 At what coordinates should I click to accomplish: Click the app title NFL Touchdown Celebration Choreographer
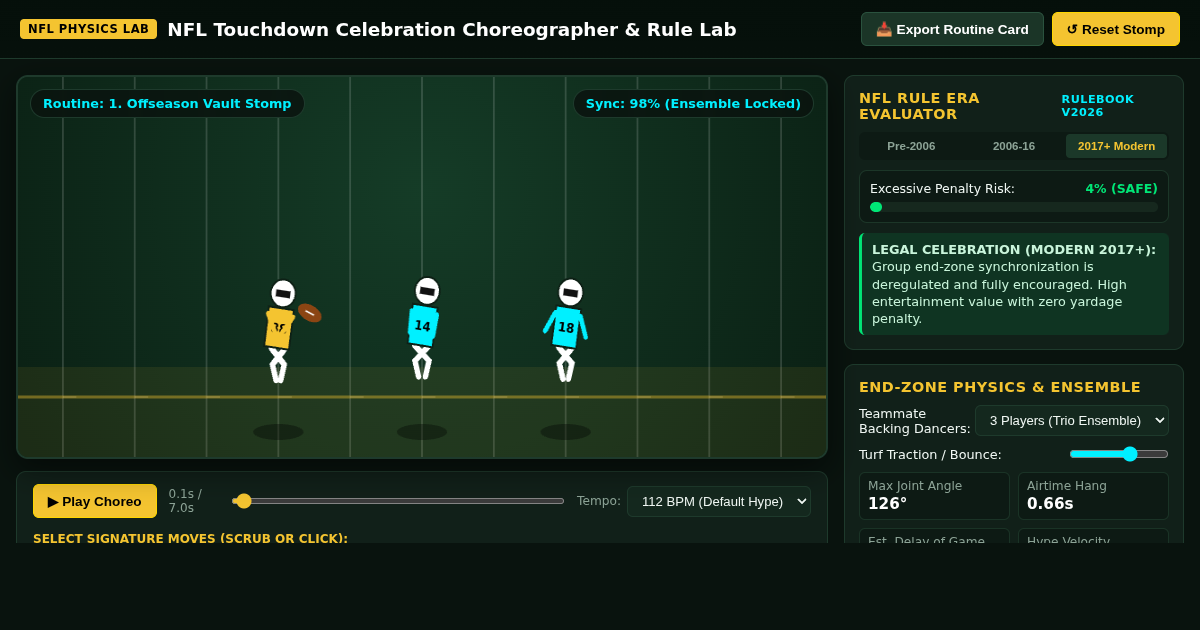(452, 29)
